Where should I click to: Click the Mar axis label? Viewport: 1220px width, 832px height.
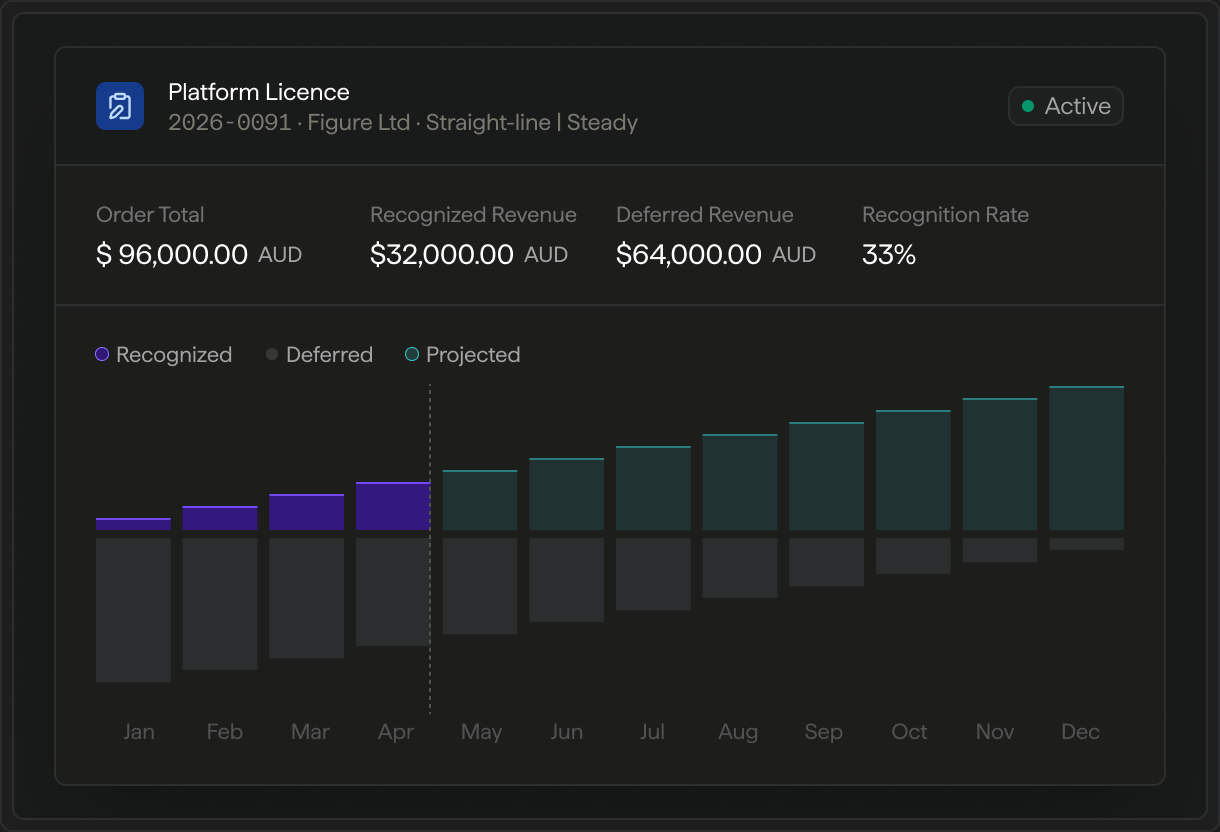click(x=310, y=732)
